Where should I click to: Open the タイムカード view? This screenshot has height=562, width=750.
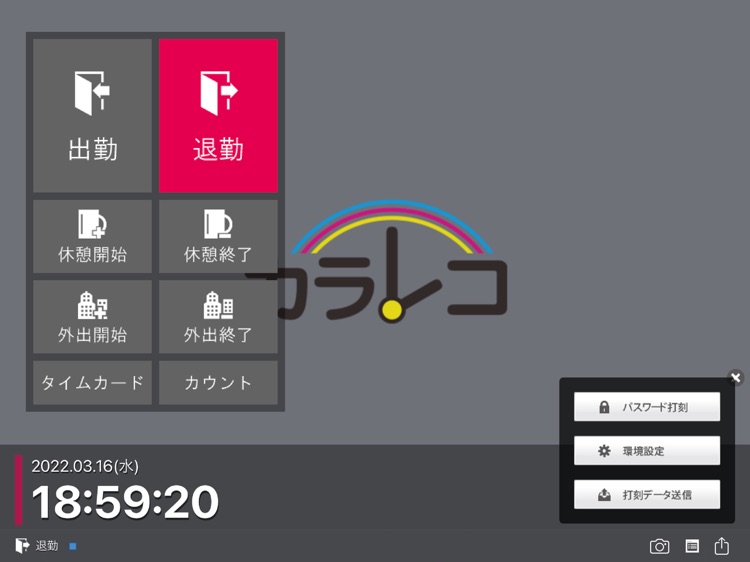coord(92,383)
